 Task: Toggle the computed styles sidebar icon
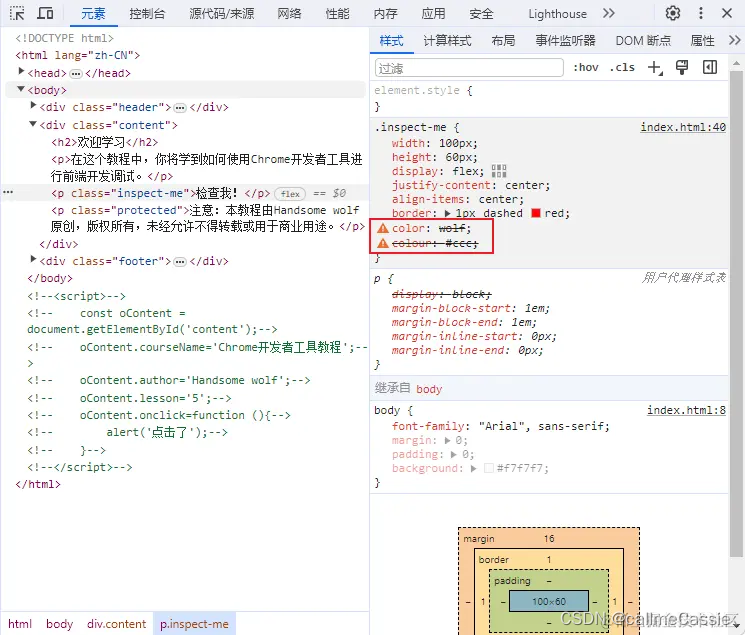tap(710, 67)
